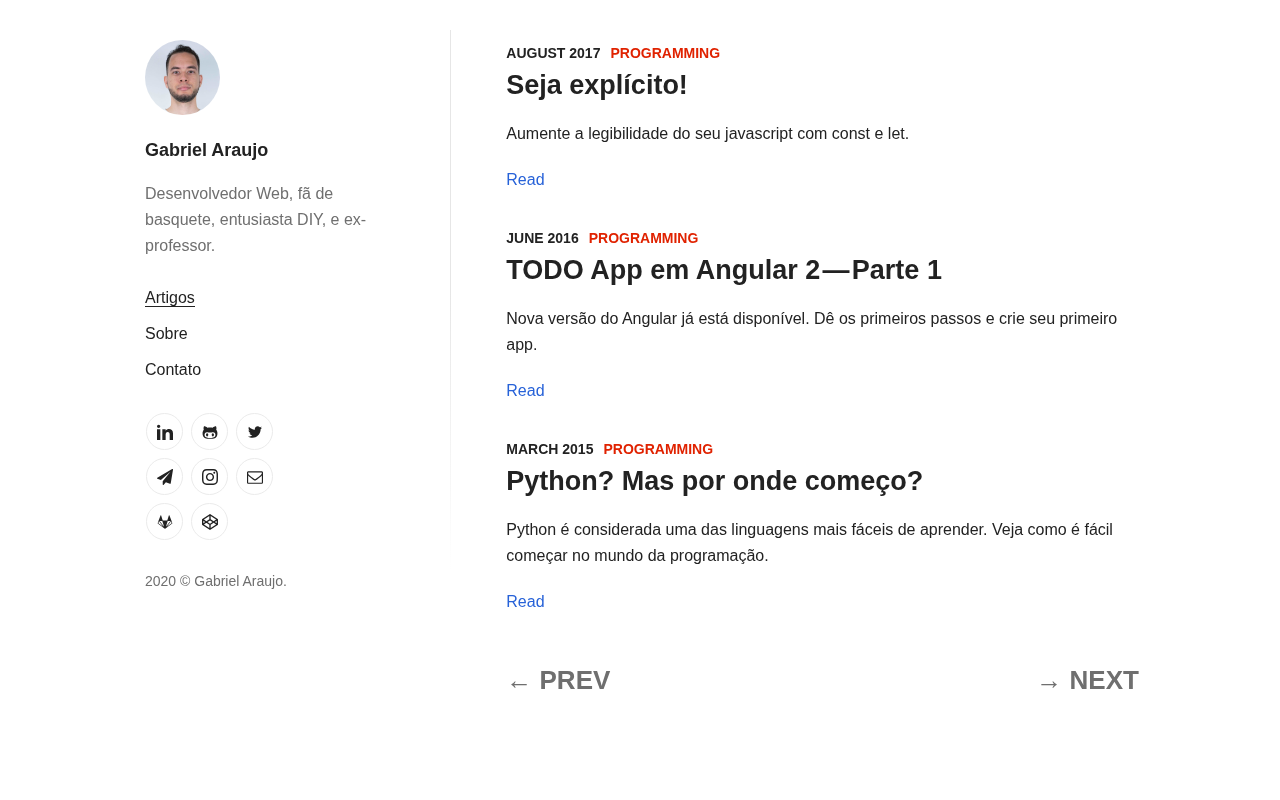The height and width of the screenshot is (800, 1280).
Task: Go to the NEXT page
Action: (1088, 681)
